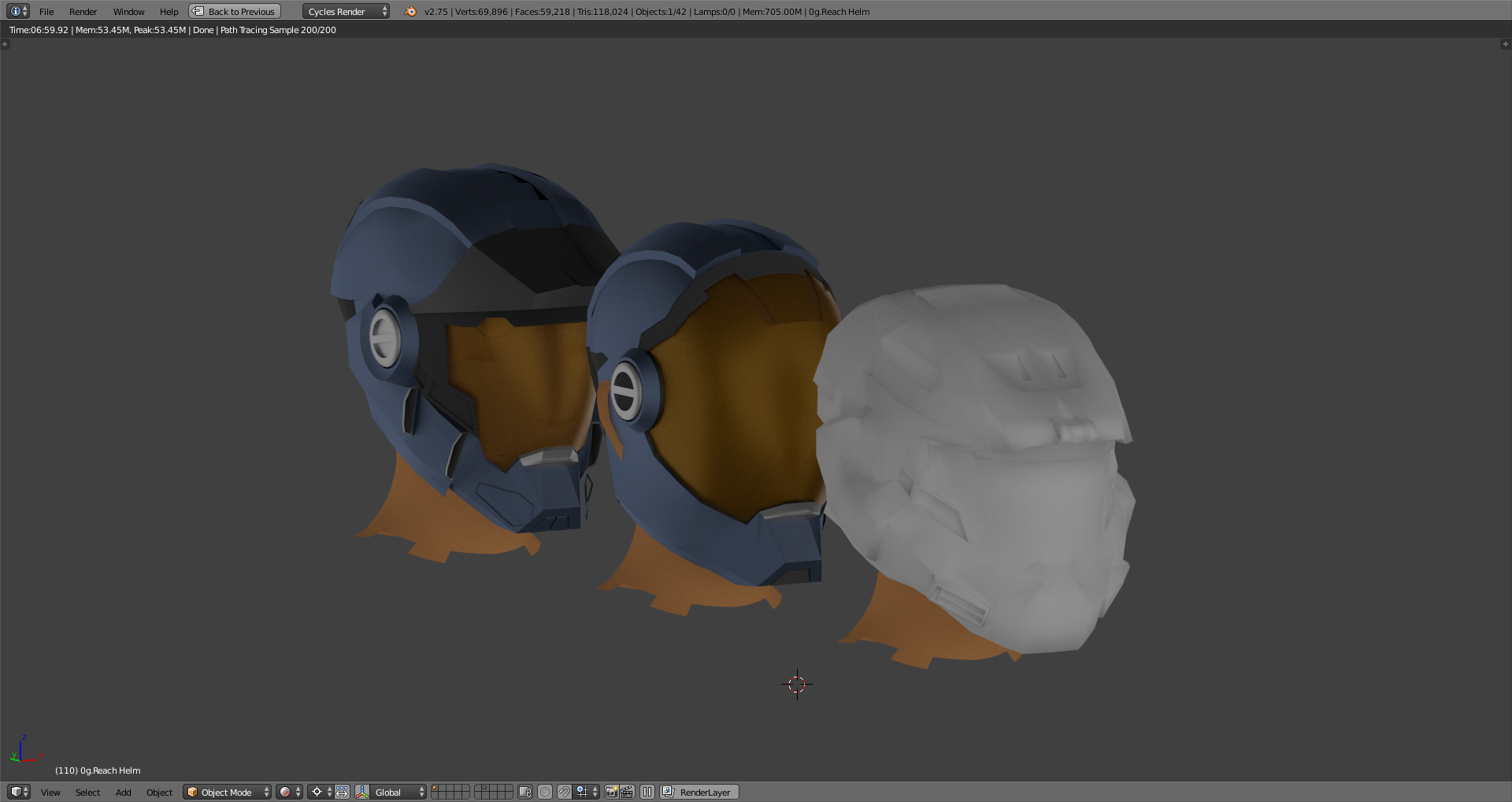Open the RenderLayer selector
The width and height of the screenshot is (1512, 802).
tap(699, 792)
